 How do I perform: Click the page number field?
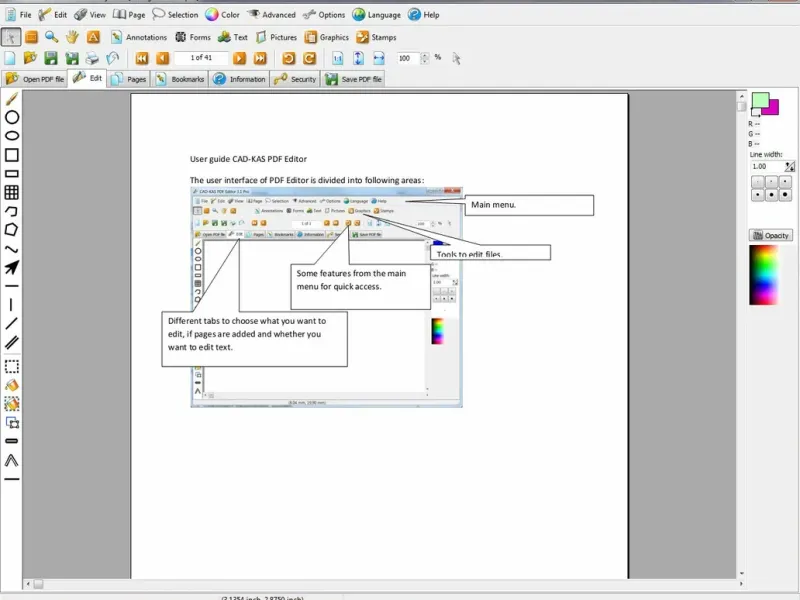201,58
